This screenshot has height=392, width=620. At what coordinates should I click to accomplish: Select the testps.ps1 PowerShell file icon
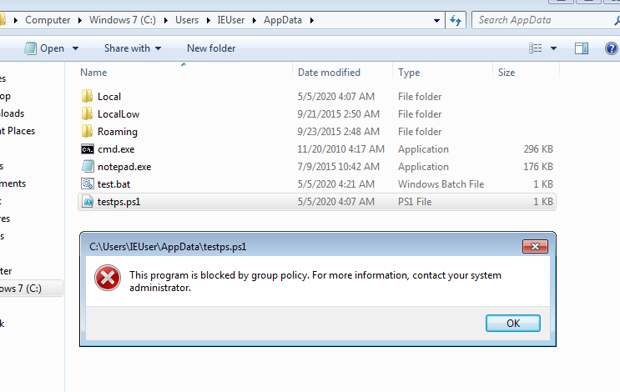[x=87, y=202]
